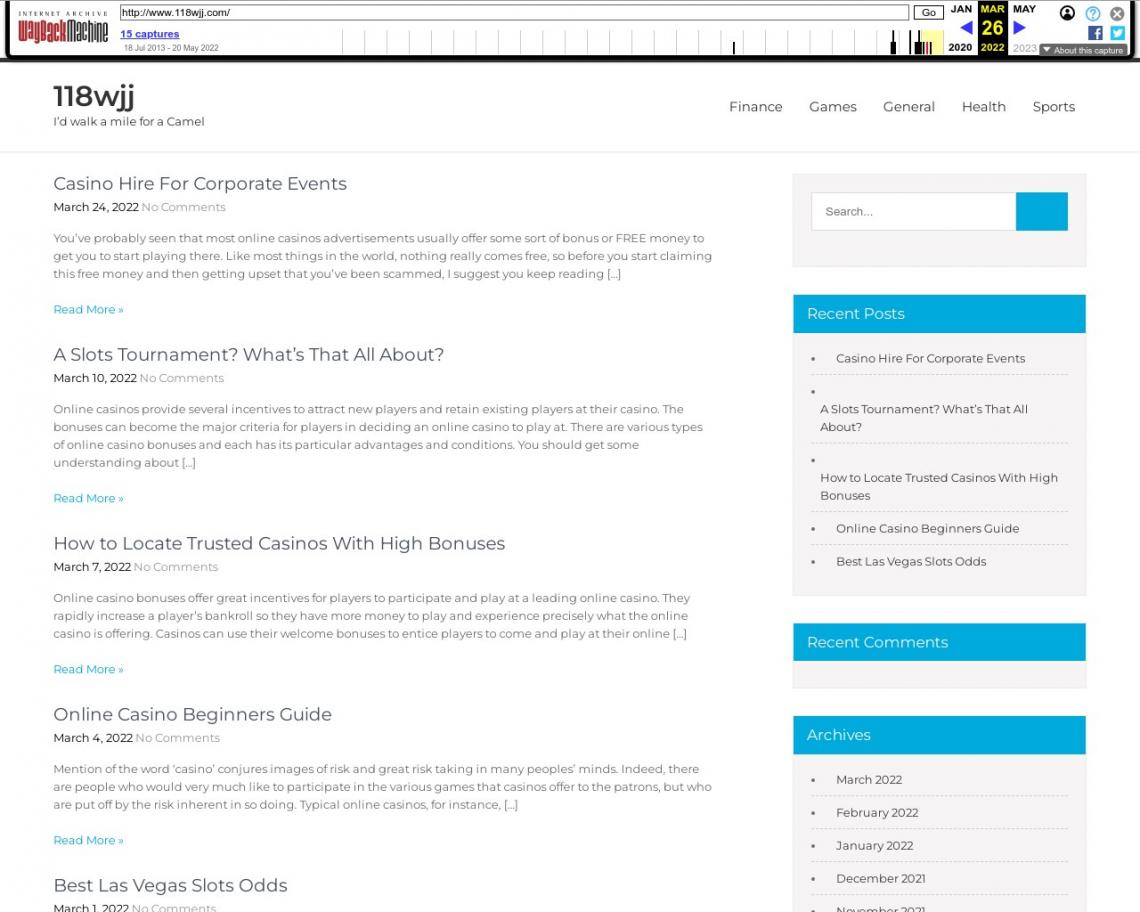This screenshot has height=912, width=1140.
Task: Open No Comments on Casino Hire post
Action: tap(183, 207)
